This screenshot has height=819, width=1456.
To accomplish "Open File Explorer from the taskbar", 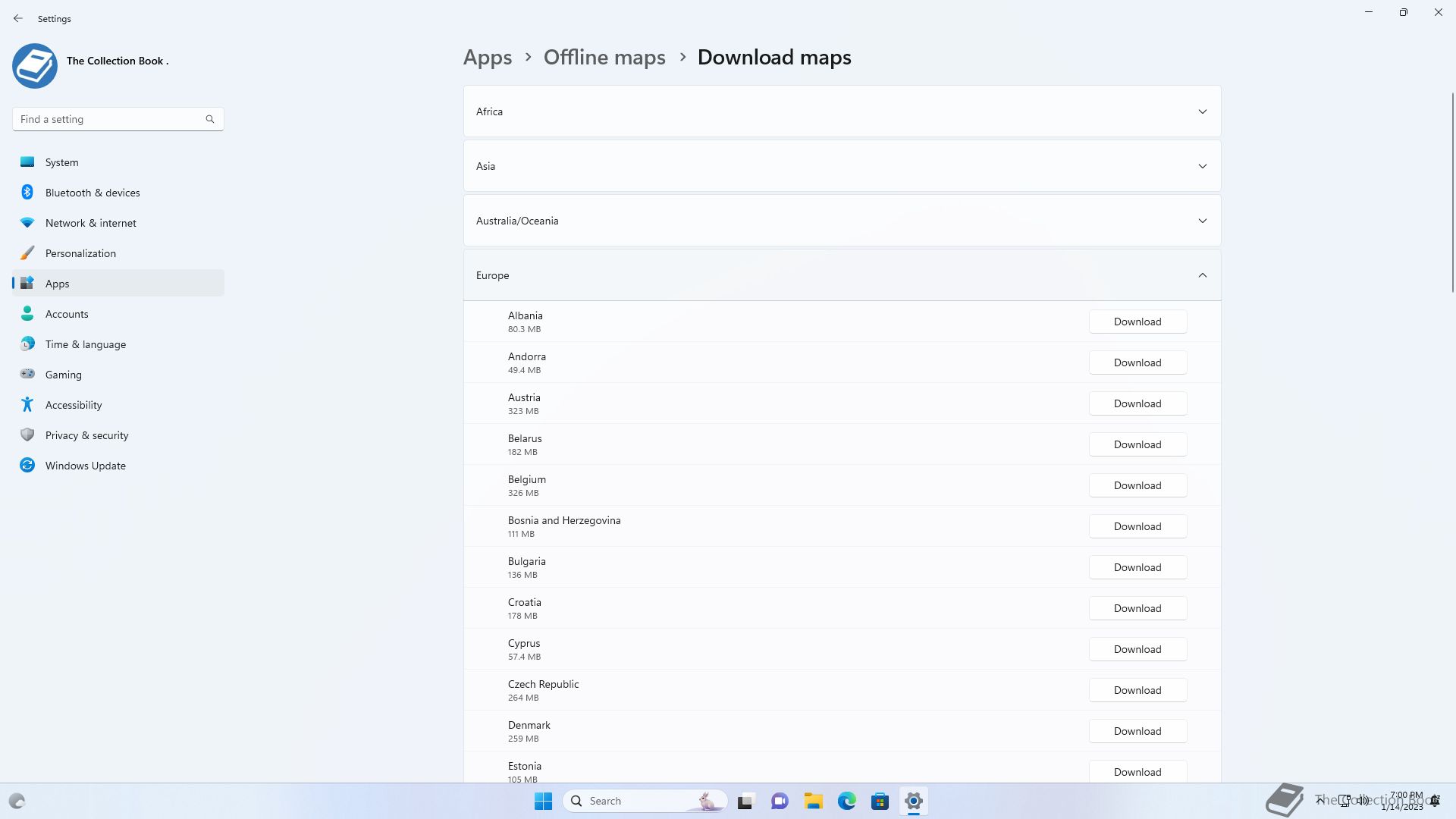I will pos(813,801).
